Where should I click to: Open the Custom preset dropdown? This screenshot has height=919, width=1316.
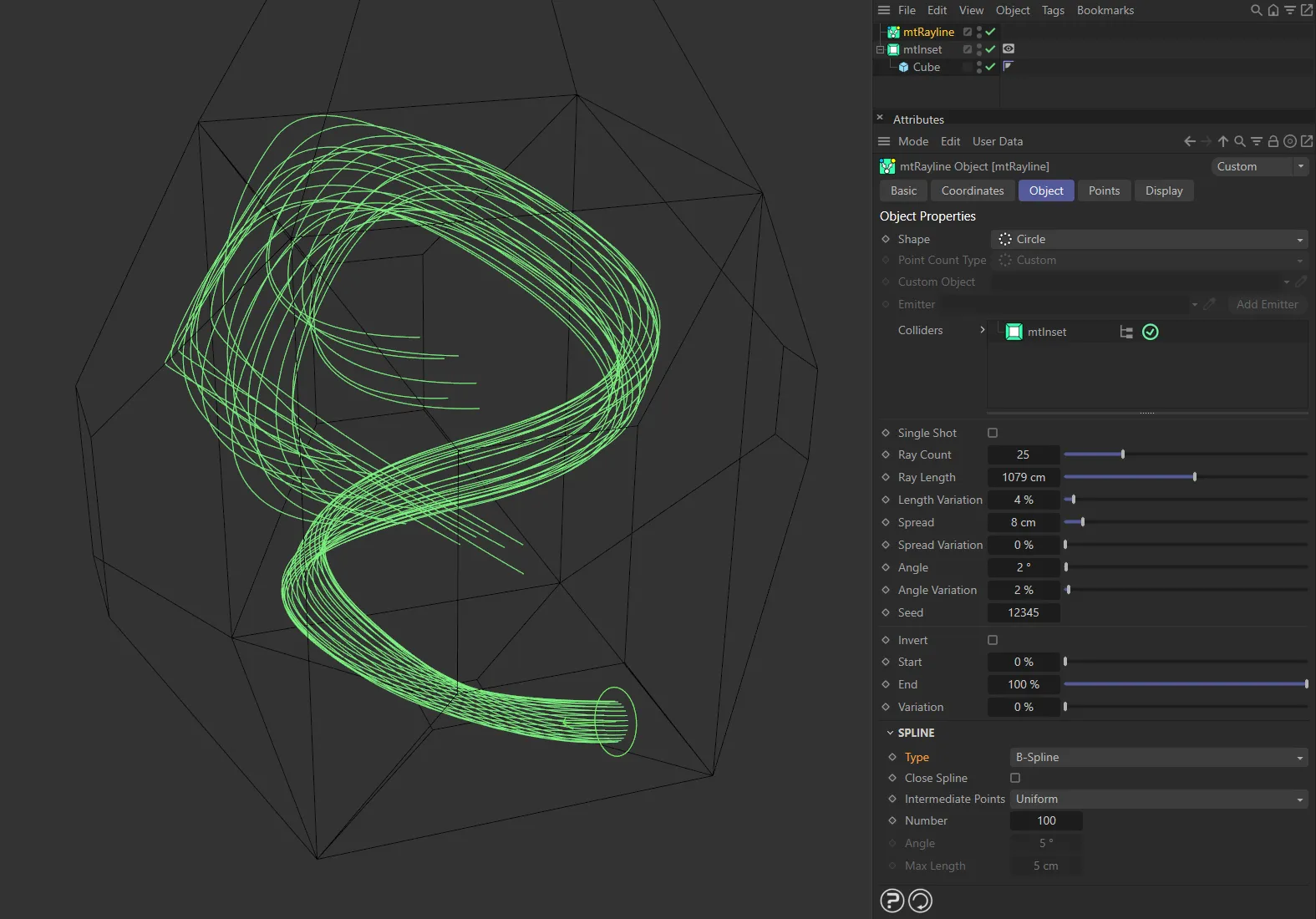[x=1301, y=166]
